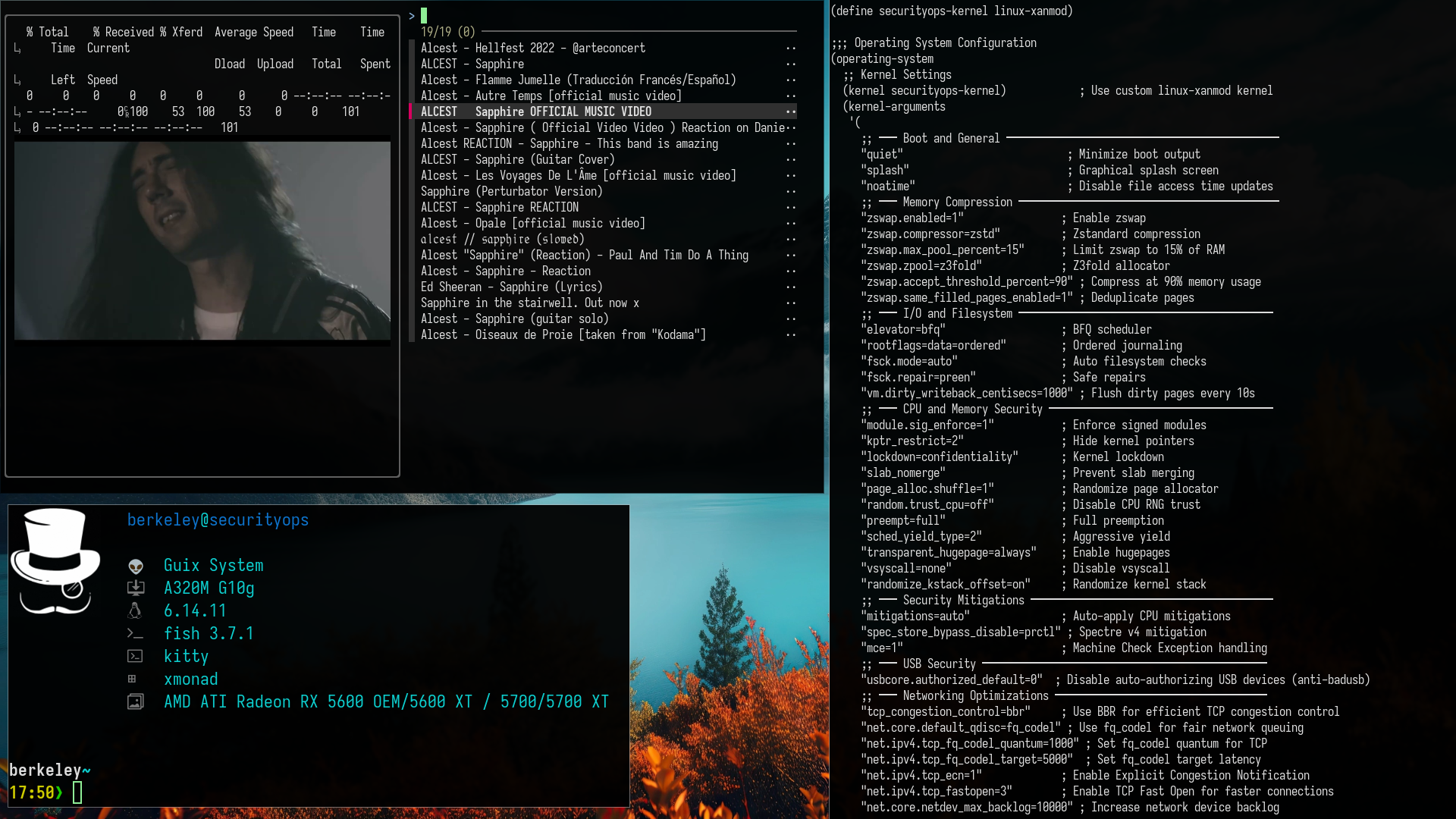The height and width of the screenshot is (819, 1456).
Task: Click the top hat mustache logo
Action: coord(55,561)
